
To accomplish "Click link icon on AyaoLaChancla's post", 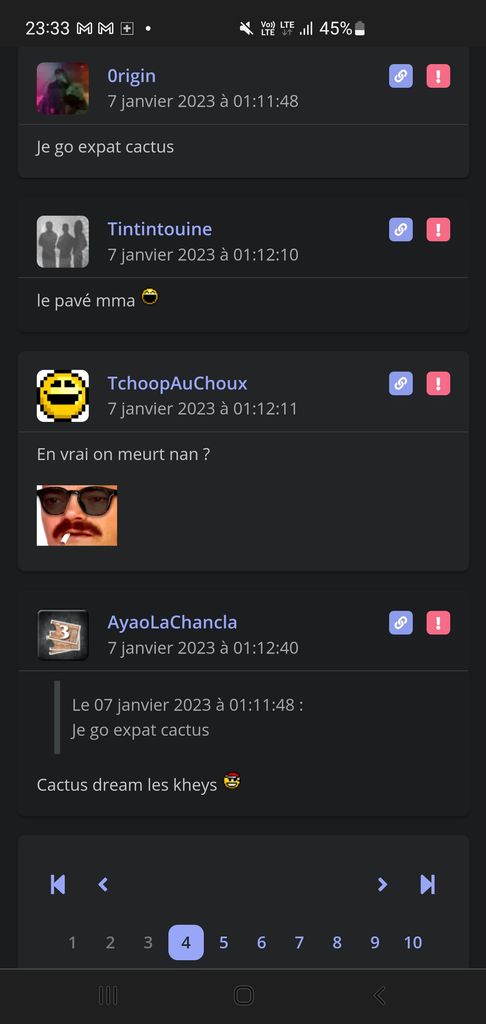I will coord(400,623).
